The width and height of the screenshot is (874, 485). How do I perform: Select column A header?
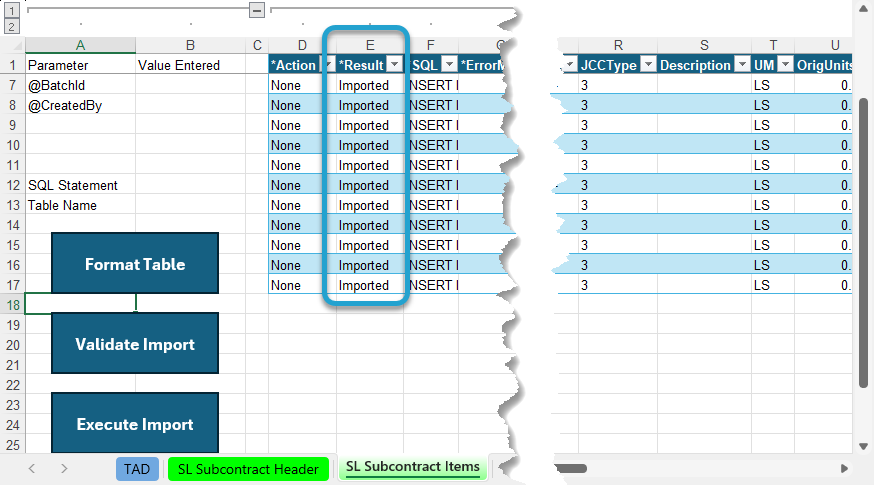click(80, 45)
